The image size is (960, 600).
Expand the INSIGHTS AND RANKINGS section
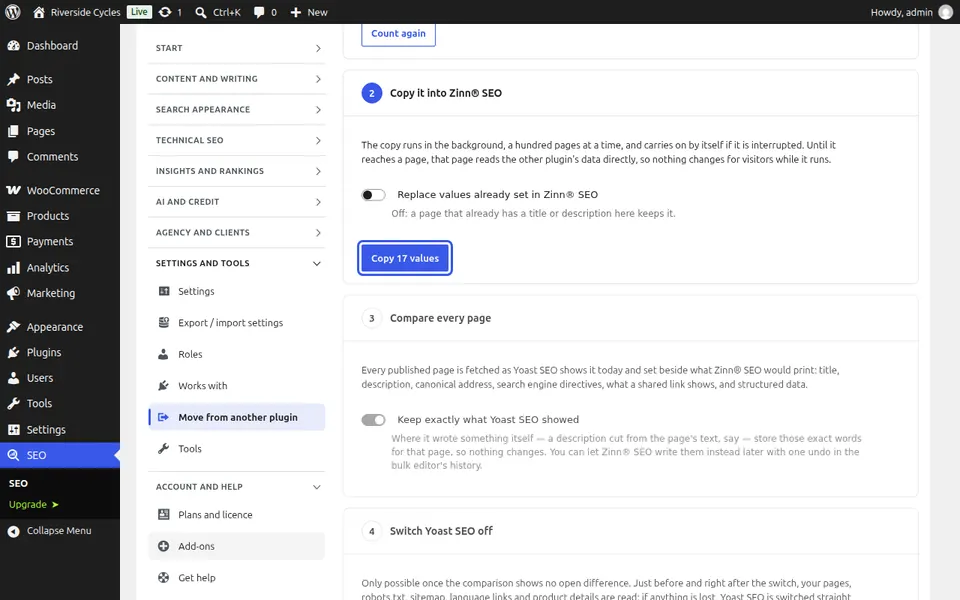point(237,171)
